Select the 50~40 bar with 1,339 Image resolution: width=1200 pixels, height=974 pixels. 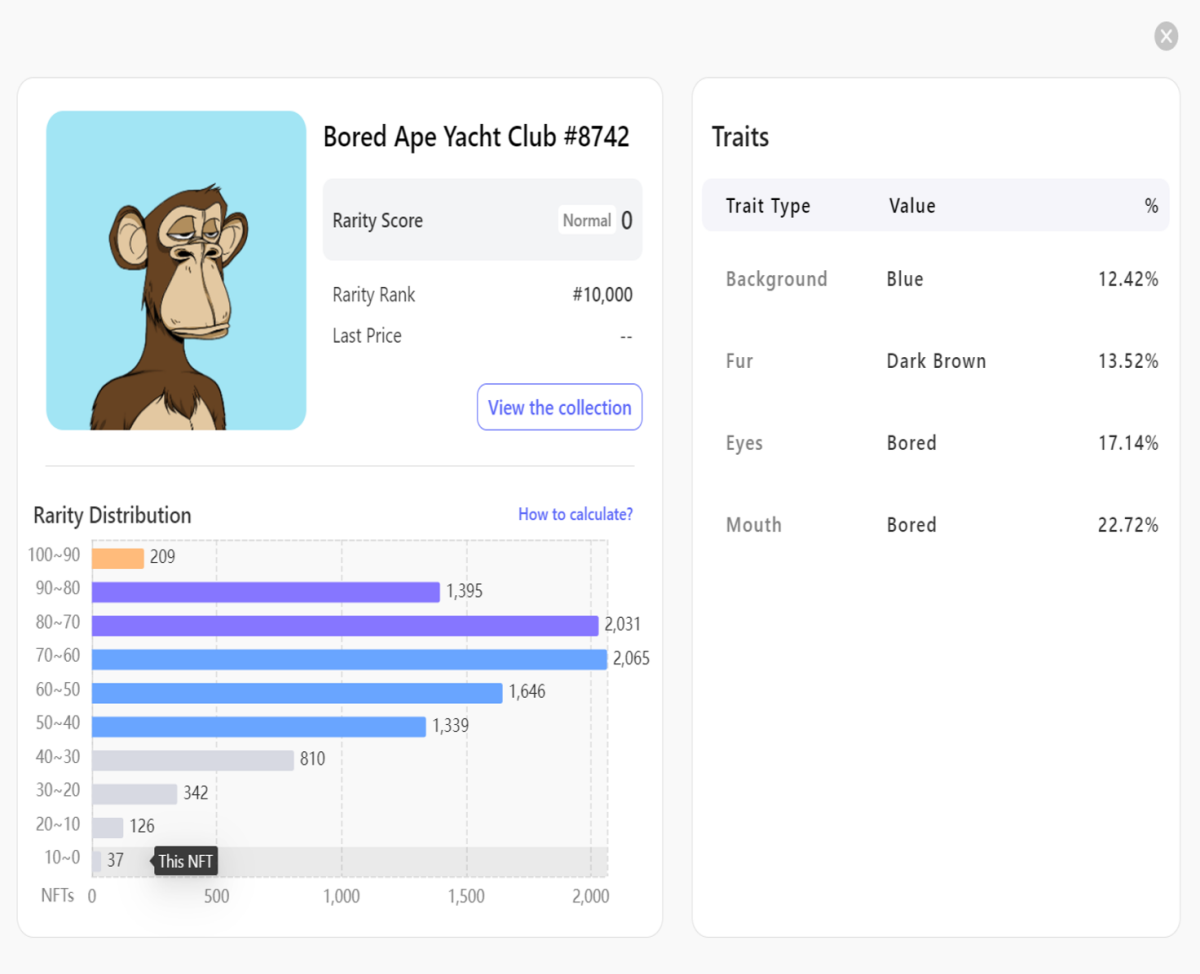pyautogui.click(x=259, y=726)
